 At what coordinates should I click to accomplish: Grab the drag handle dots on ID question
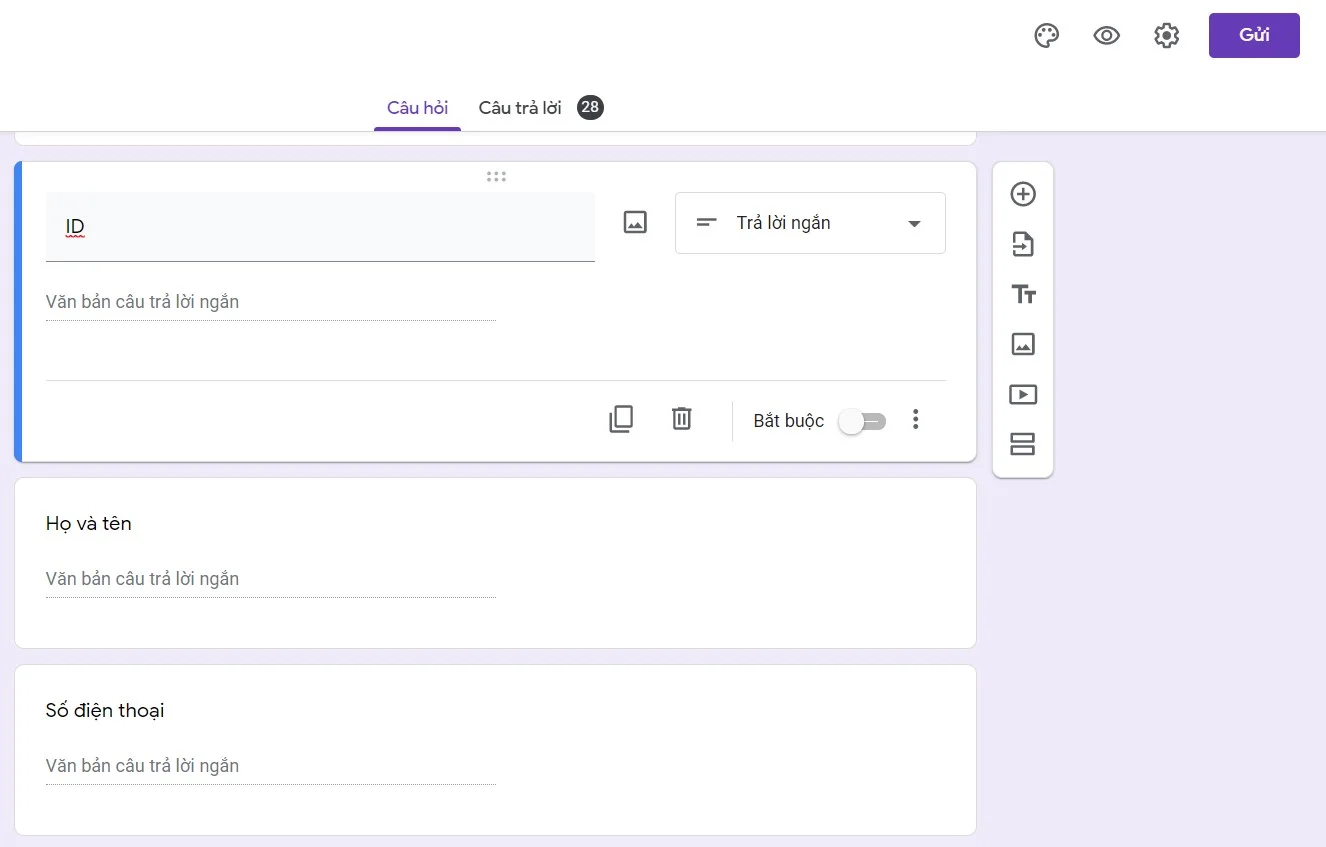coord(496,177)
